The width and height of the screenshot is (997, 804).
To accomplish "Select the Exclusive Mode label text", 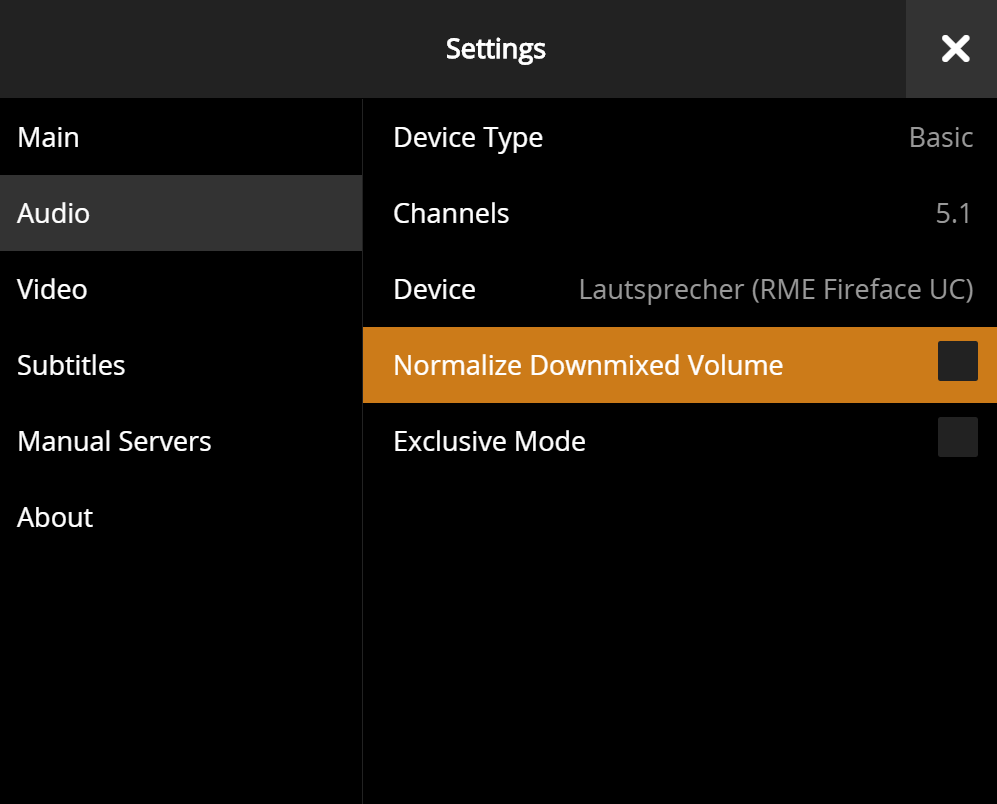I will pos(489,441).
